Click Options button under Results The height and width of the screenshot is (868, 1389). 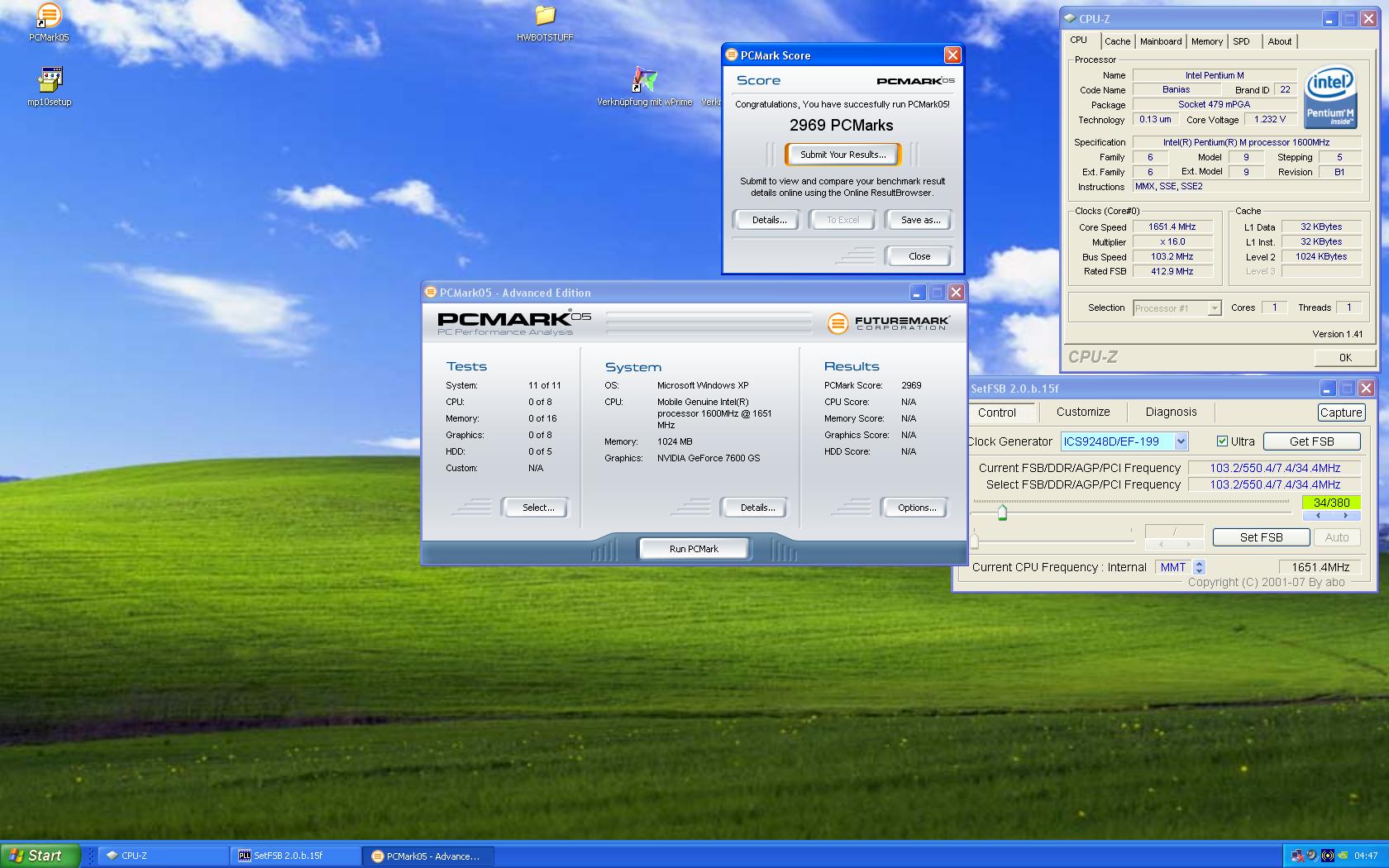[x=917, y=508]
